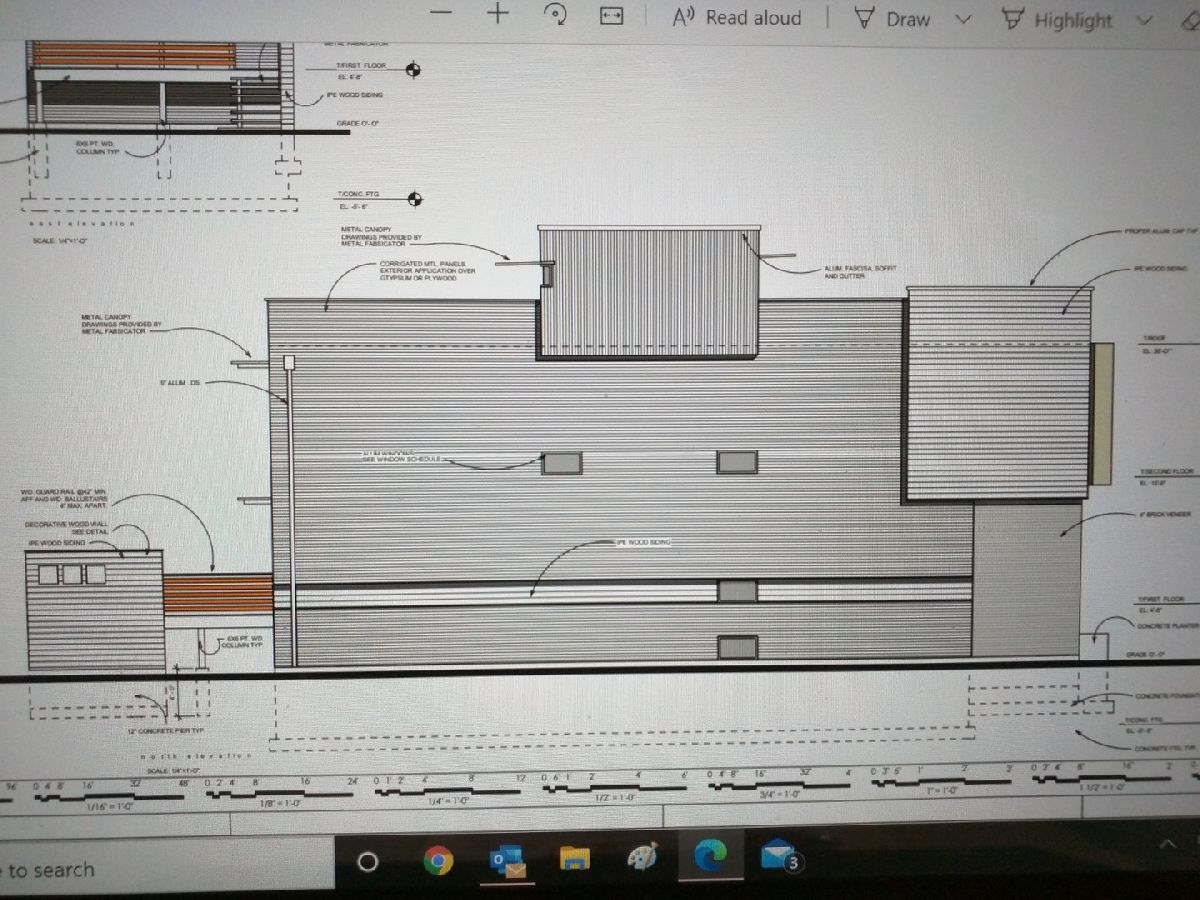Viewport: 1200px width, 900px height.
Task: Open File Explorer from the taskbar
Action: tap(574, 858)
